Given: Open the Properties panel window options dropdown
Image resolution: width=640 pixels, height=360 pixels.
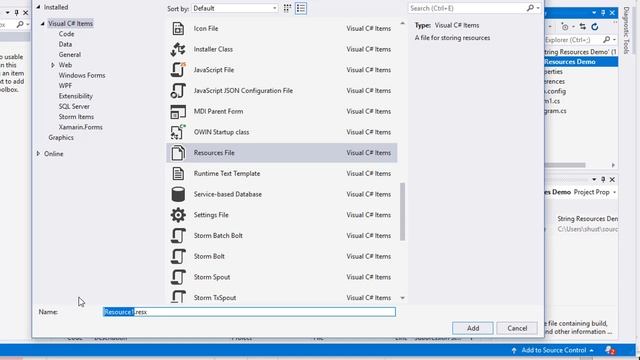Looking at the screenshot, I should click(594, 180).
